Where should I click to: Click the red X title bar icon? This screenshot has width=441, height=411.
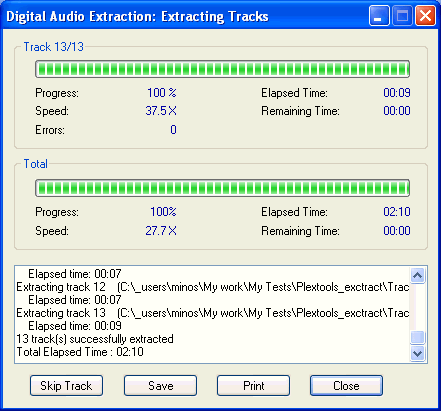pyautogui.click(x=425, y=16)
